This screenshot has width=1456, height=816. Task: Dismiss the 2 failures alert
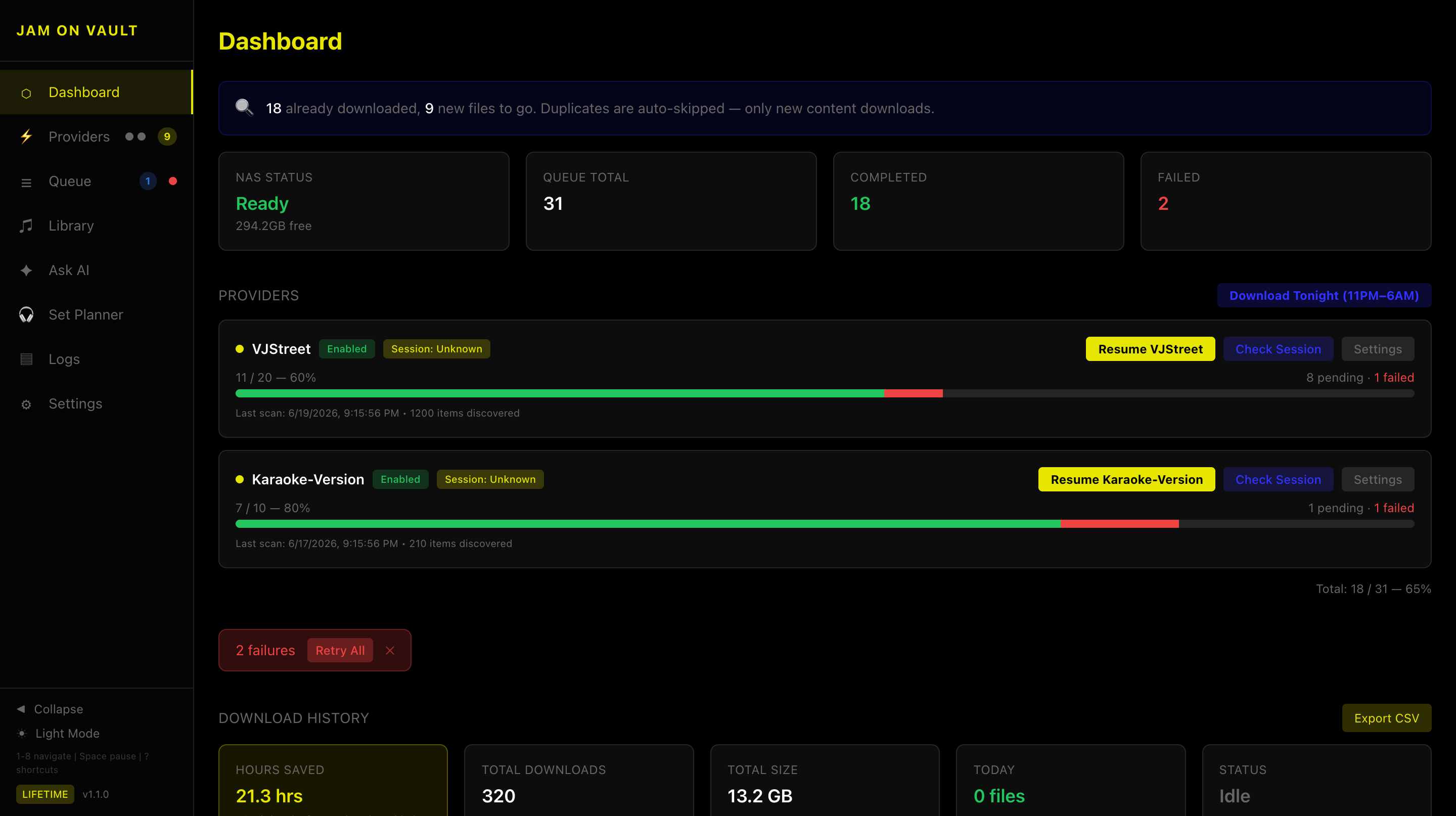390,651
